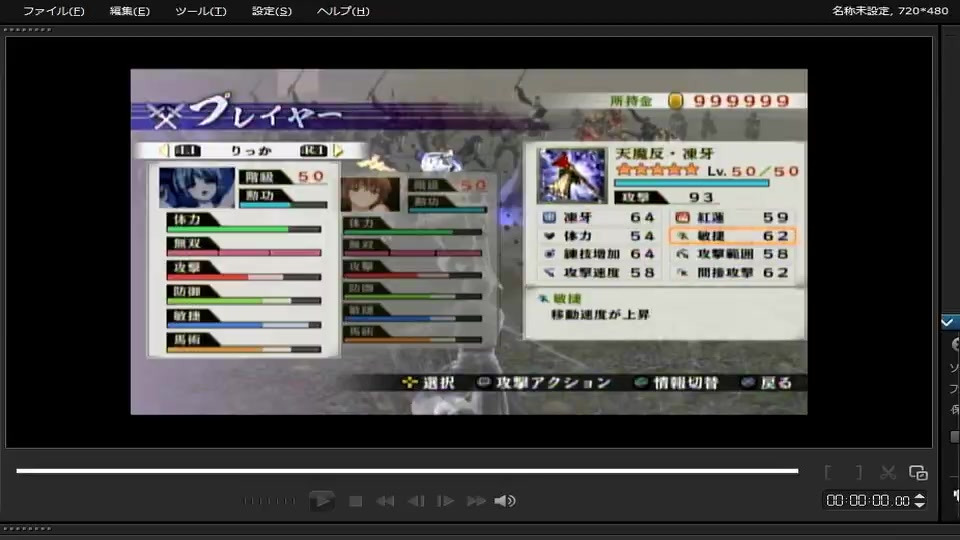960x540 pixels.
Task: Step forward to the next frame
Action: pyautogui.click(x=446, y=501)
